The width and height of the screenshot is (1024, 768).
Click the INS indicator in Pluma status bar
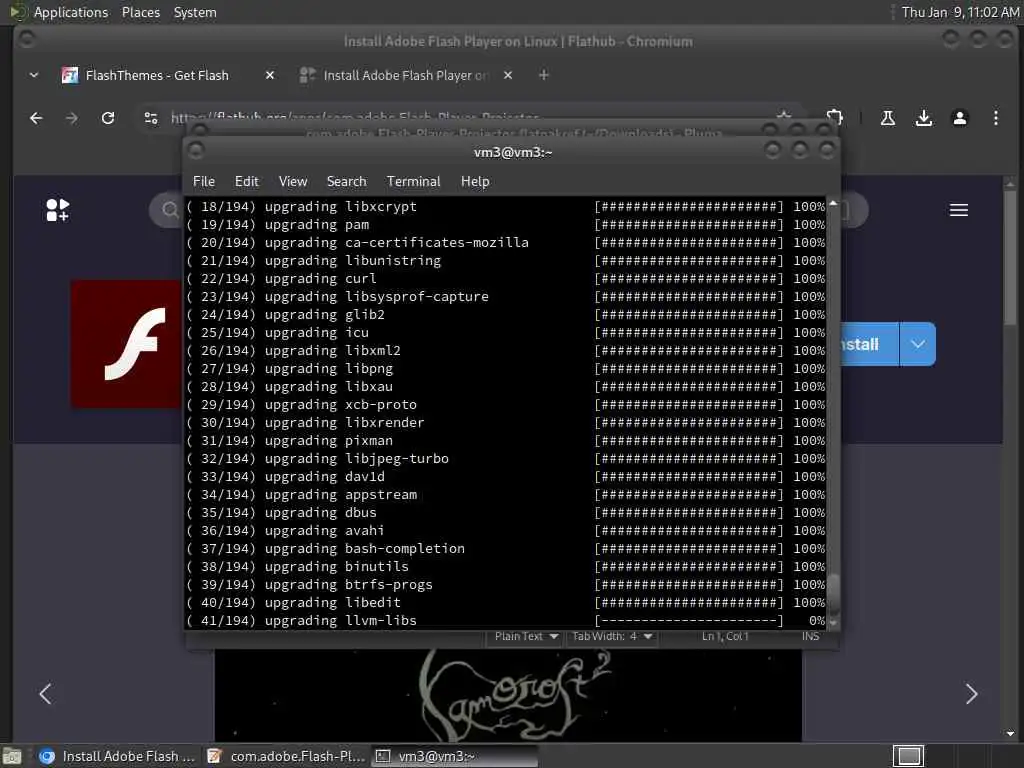coord(810,636)
